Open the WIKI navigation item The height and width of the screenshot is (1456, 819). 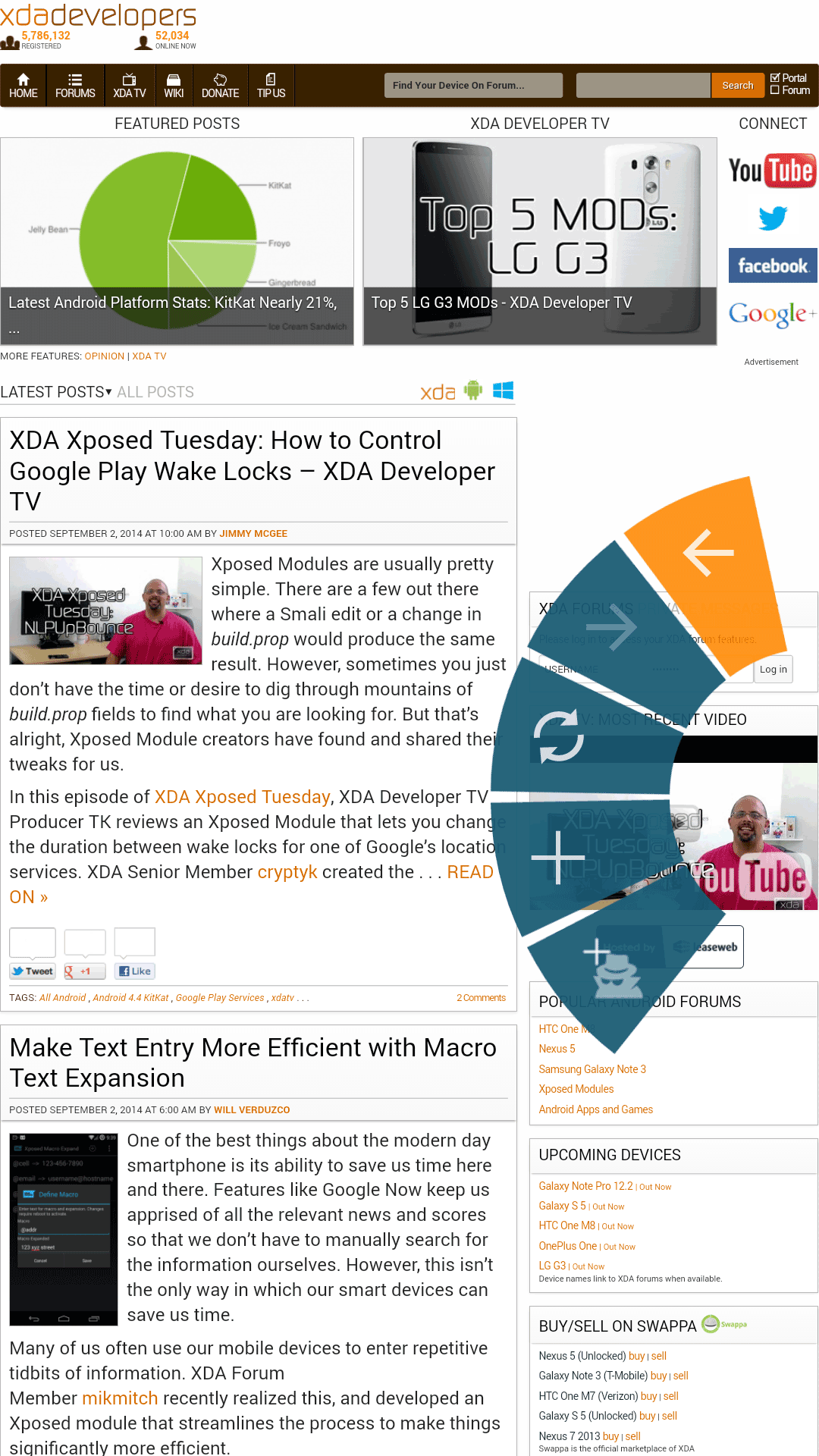174,86
